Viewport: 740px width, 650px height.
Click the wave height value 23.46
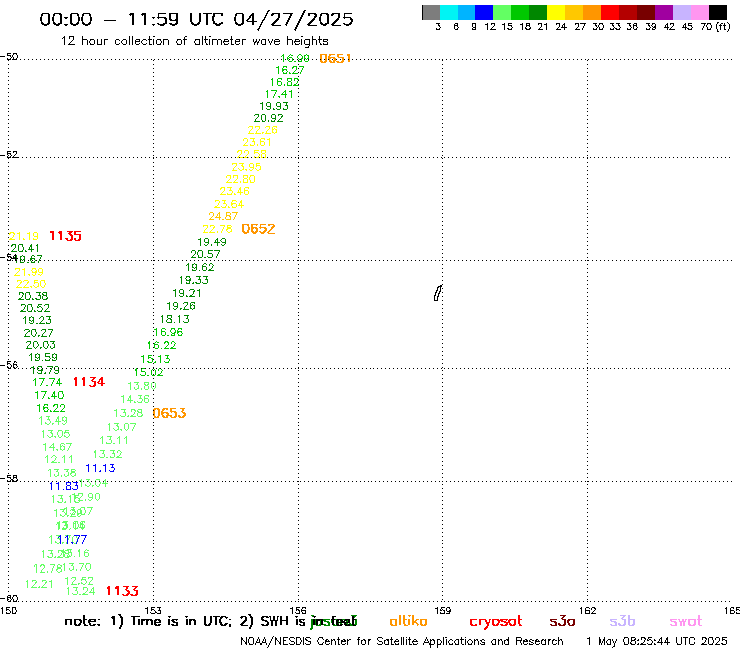235,191
